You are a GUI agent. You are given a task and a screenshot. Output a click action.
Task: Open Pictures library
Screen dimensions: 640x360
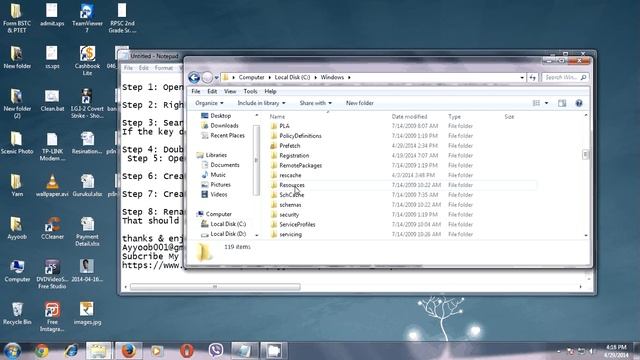point(220,184)
